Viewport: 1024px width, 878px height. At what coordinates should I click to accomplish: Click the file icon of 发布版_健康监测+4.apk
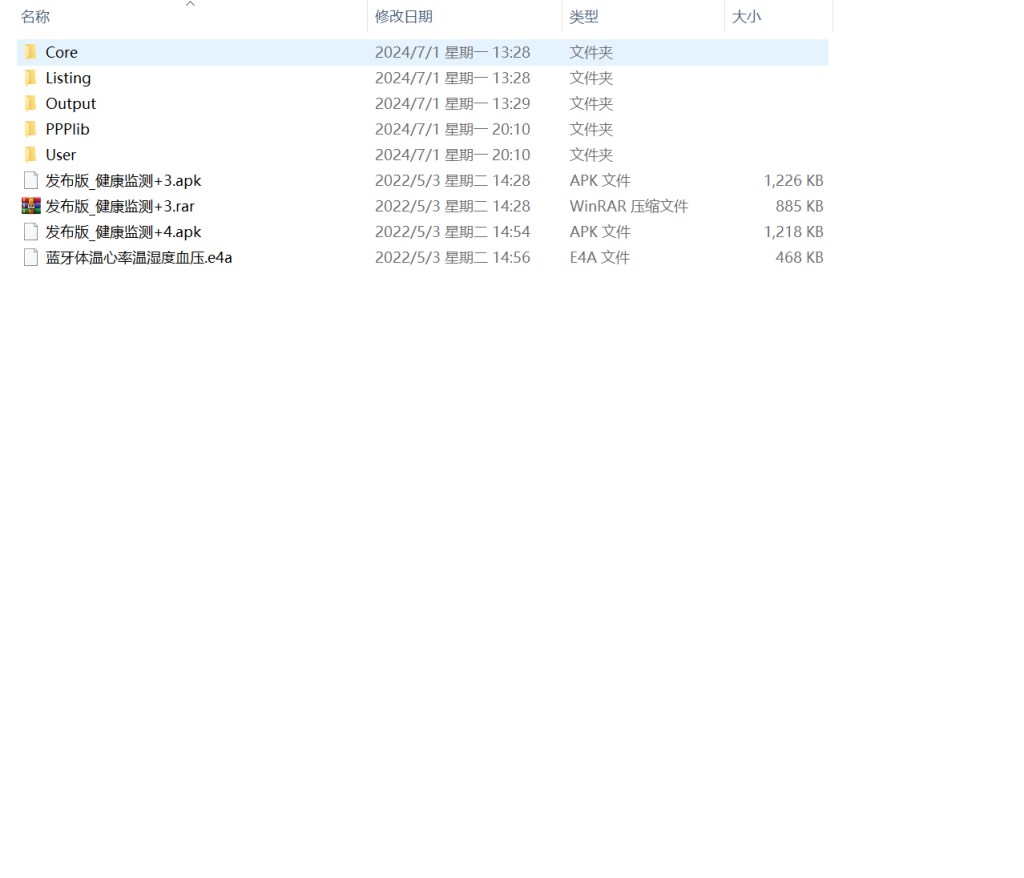(x=31, y=232)
